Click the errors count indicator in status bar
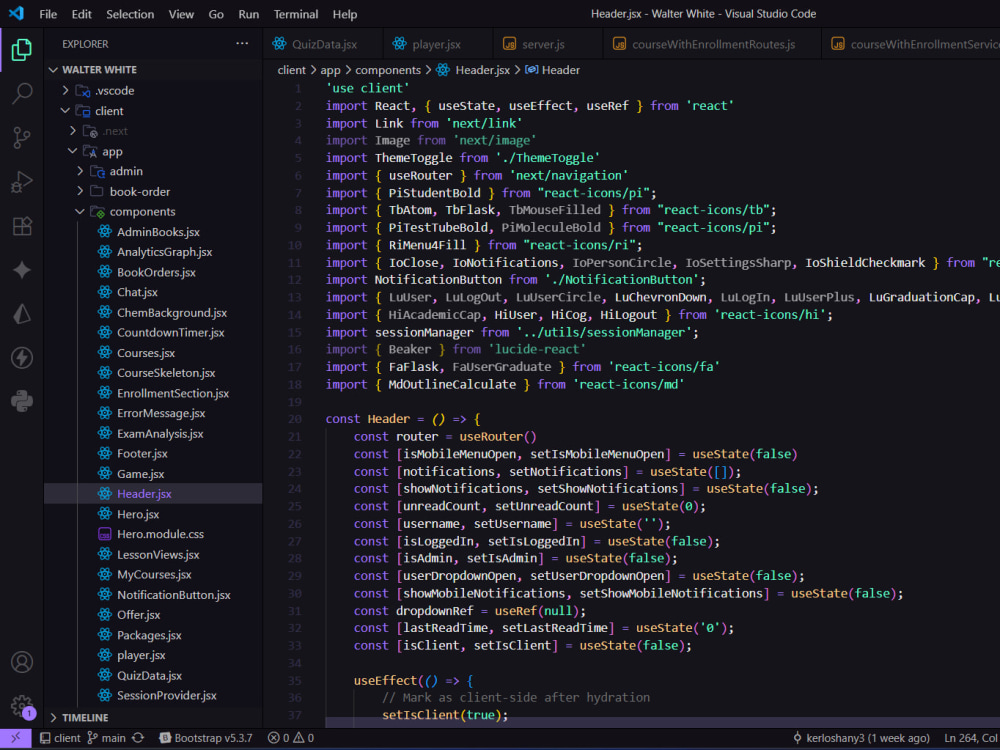The image size is (1000, 750). [279, 738]
